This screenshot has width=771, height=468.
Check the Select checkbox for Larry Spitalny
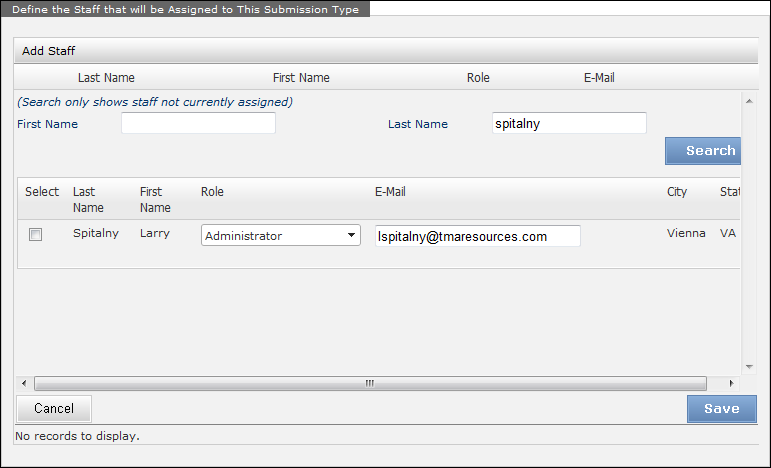coord(36,235)
